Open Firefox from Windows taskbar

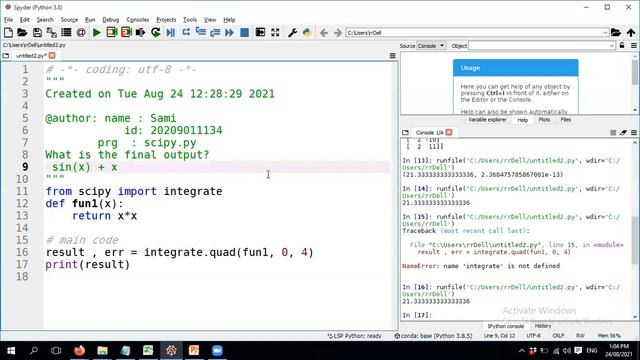pos(80,351)
